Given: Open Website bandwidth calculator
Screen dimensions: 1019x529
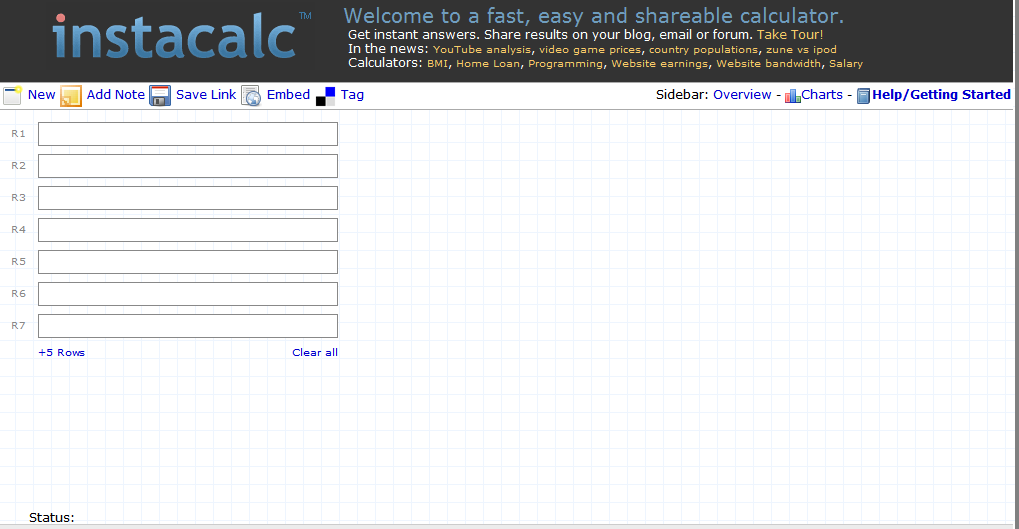Looking at the screenshot, I should (x=769, y=64).
